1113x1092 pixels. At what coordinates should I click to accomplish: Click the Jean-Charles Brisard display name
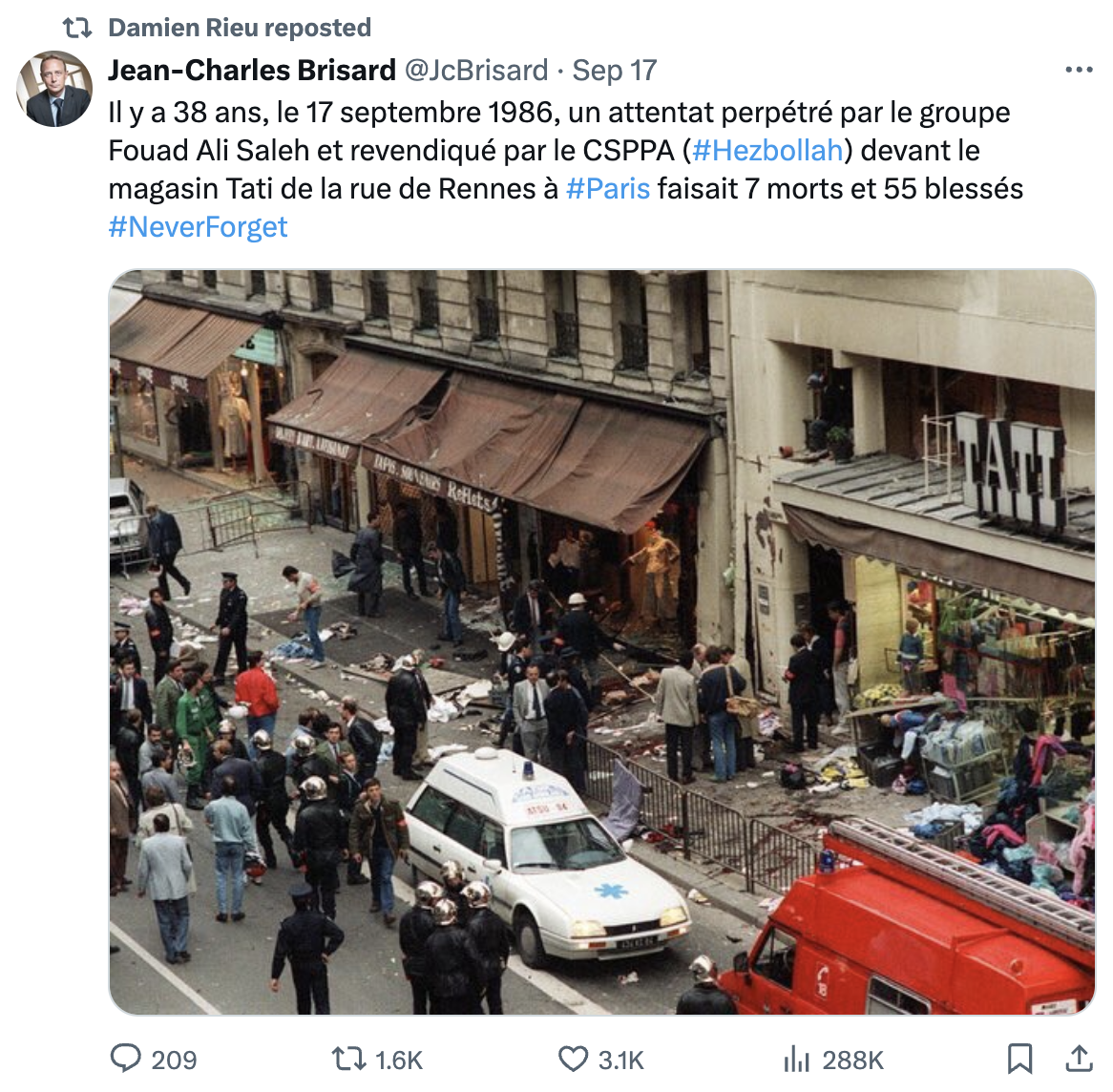(252, 71)
